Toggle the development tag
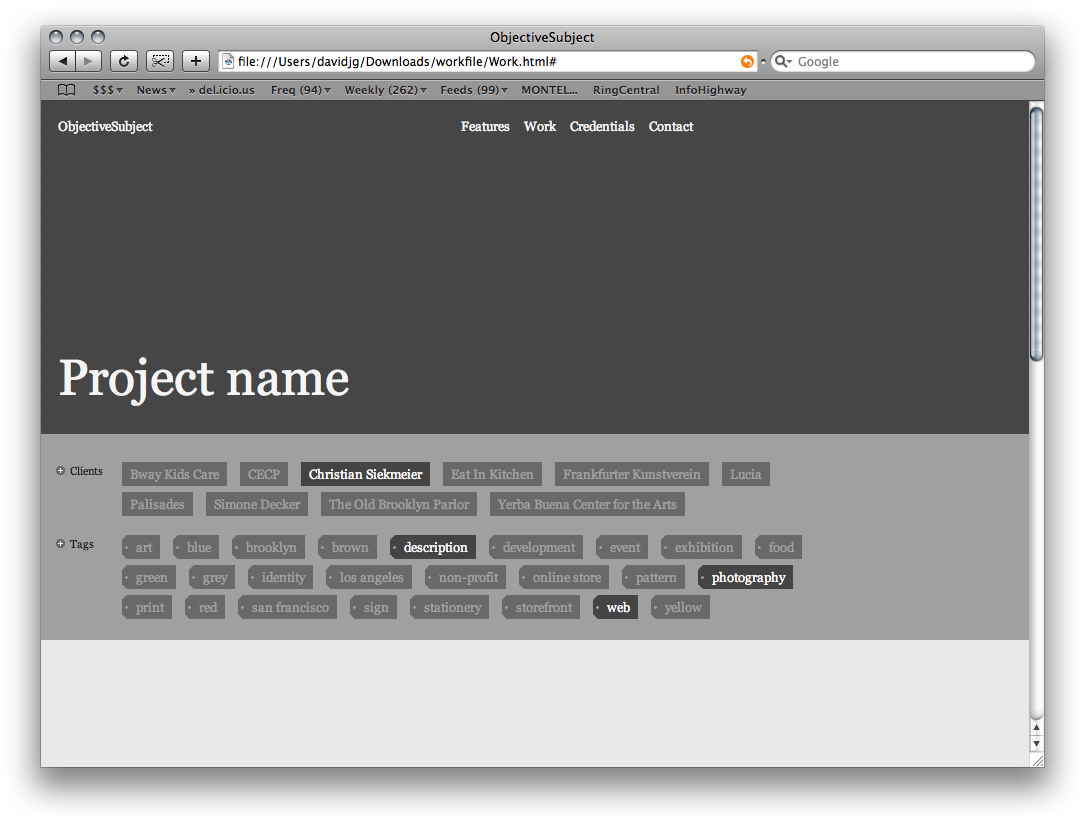The width and height of the screenshot is (1085, 823). pos(536,547)
